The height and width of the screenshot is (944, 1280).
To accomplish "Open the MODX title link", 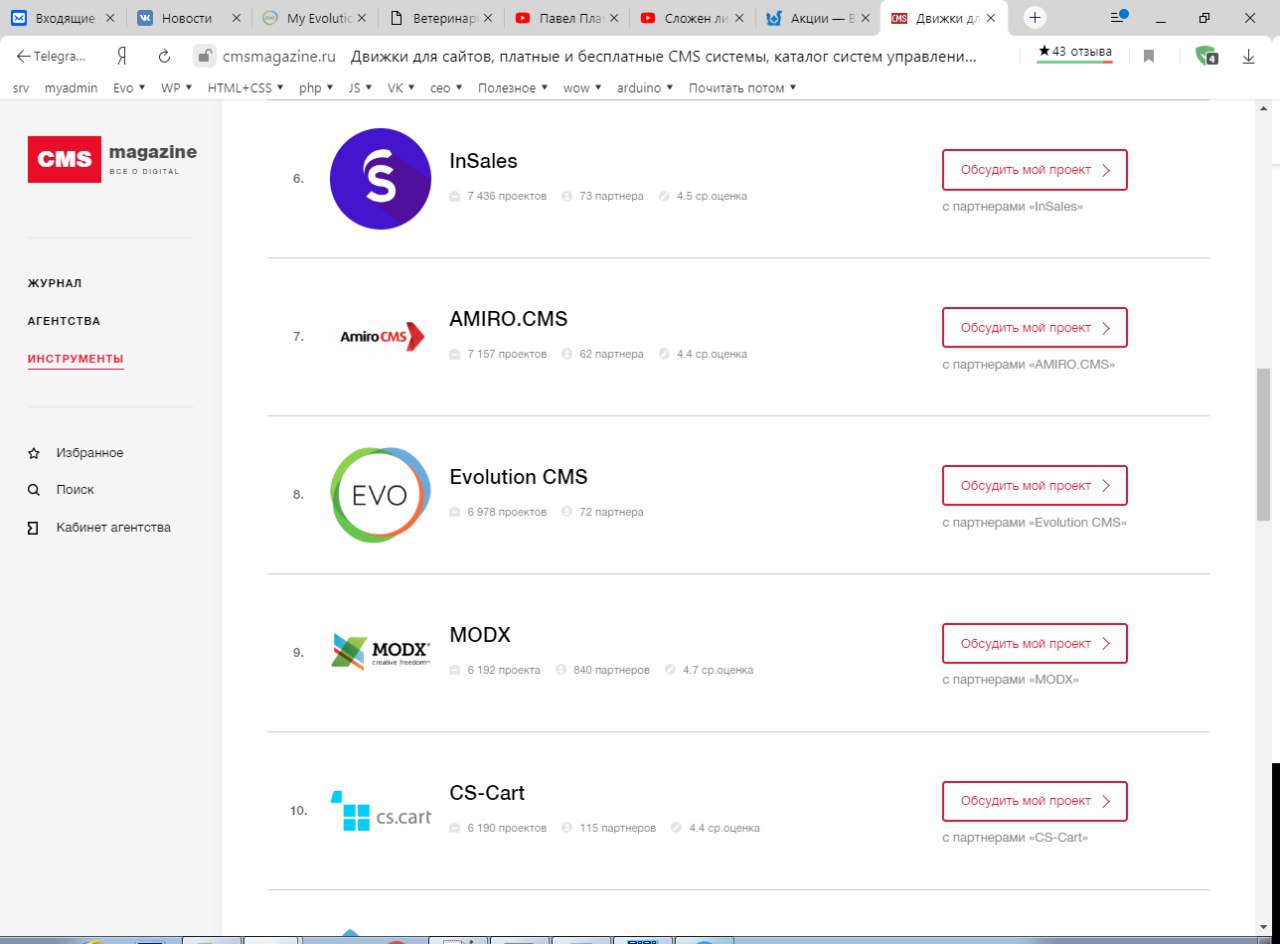I will pyautogui.click(x=481, y=635).
